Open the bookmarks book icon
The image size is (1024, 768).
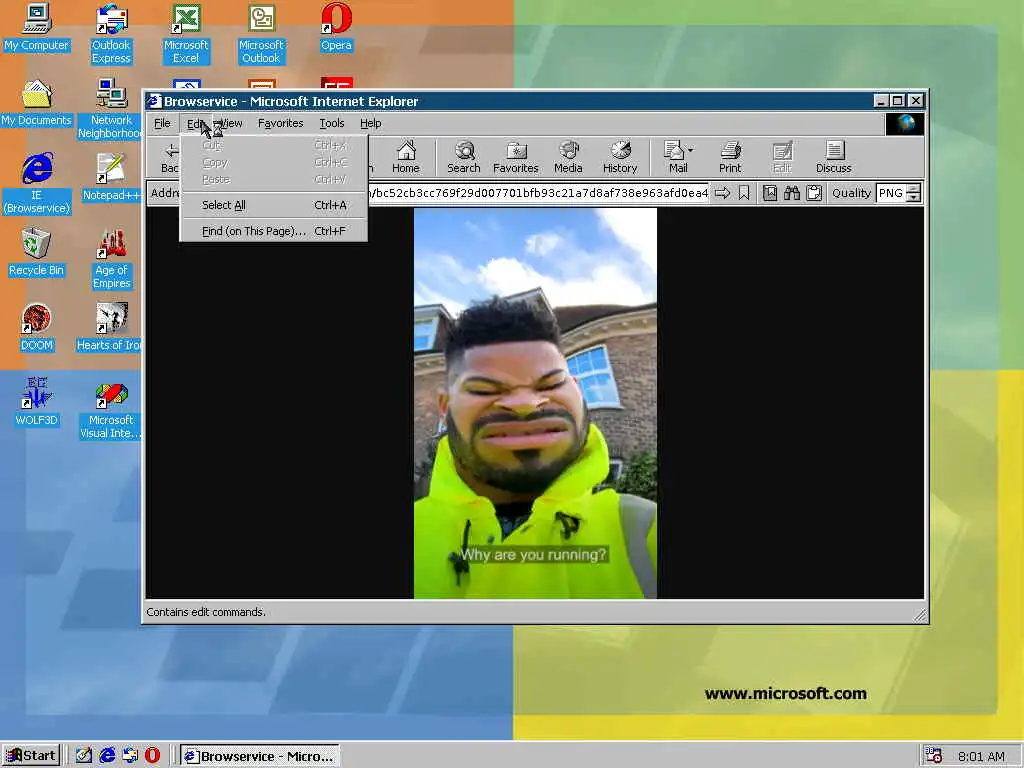[770, 193]
